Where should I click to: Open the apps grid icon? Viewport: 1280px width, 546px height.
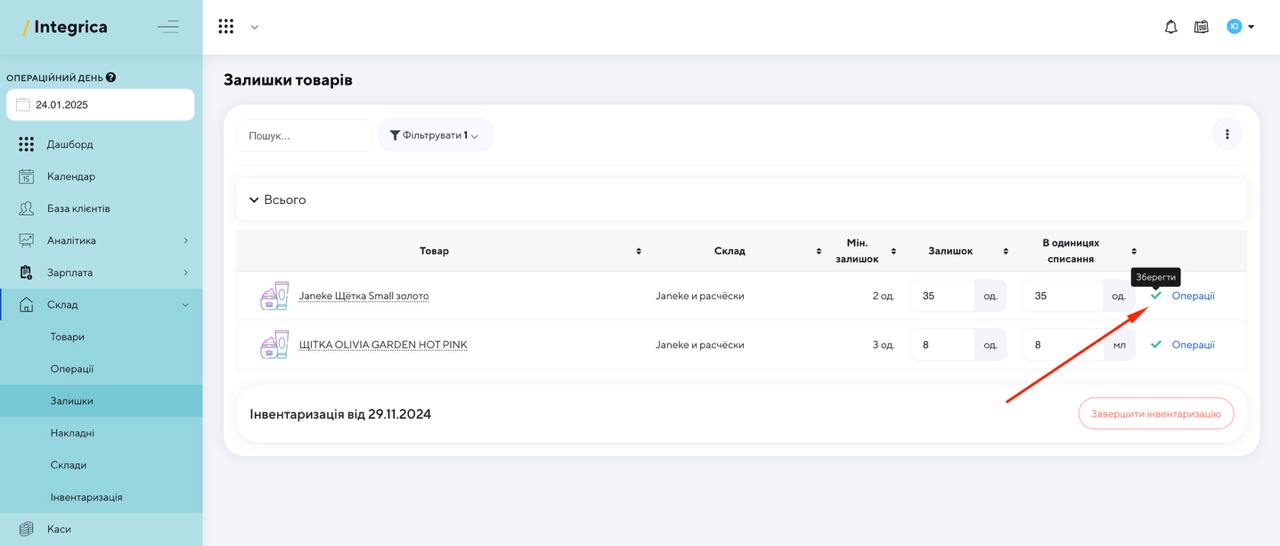pos(226,27)
